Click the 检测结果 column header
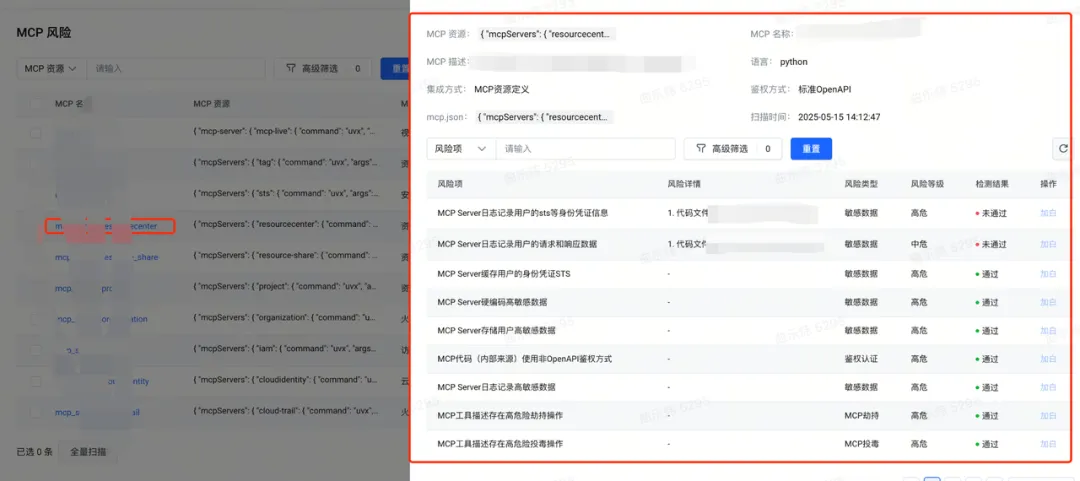The width and height of the screenshot is (1080, 481). click(x=993, y=184)
